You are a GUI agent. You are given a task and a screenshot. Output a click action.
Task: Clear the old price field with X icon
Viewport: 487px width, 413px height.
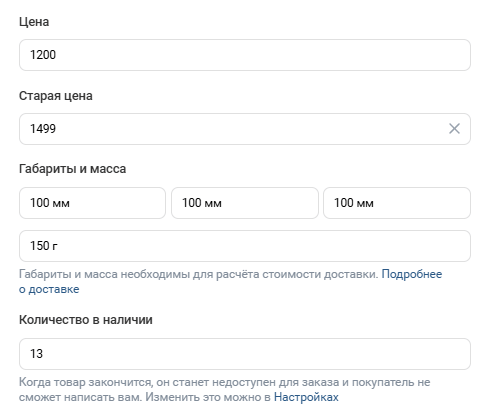[454, 129]
